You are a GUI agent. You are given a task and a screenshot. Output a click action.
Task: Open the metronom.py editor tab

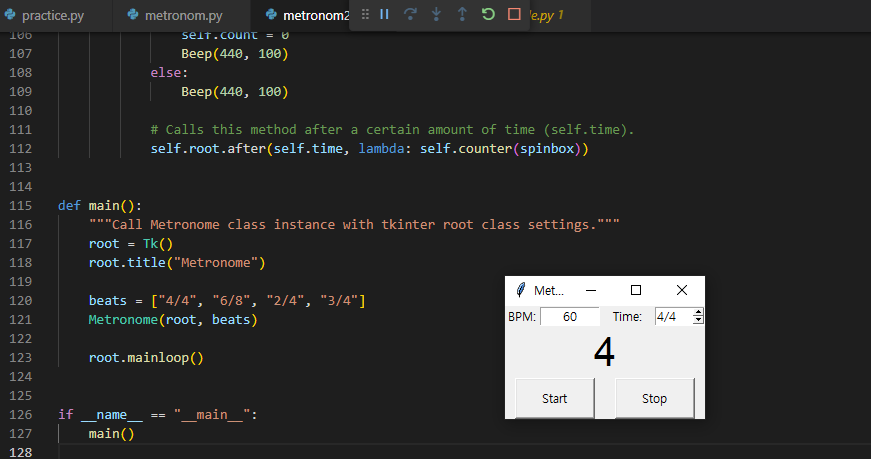[x=185, y=16]
